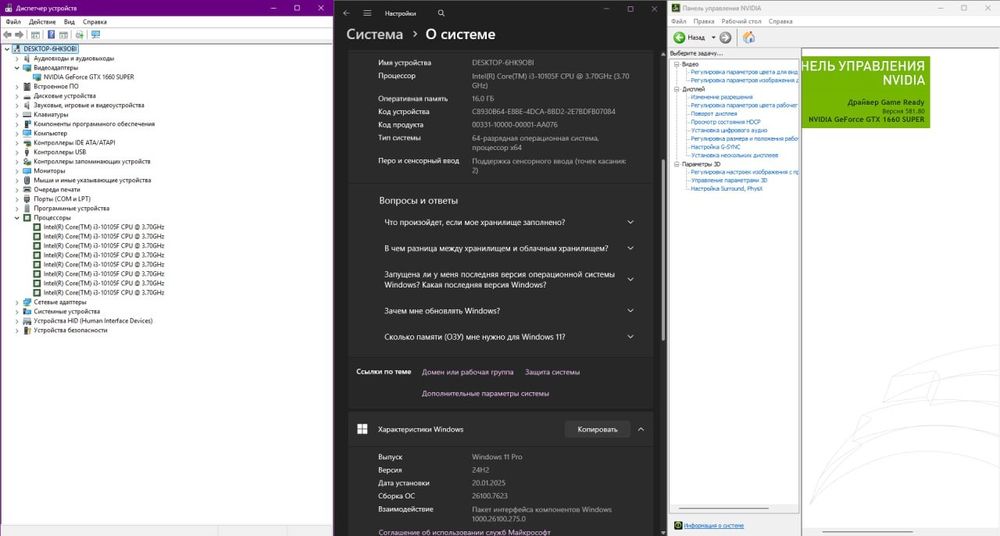Open the Вид menu in Device Manager
Viewport: 1000px width, 536px height.
tap(69, 22)
